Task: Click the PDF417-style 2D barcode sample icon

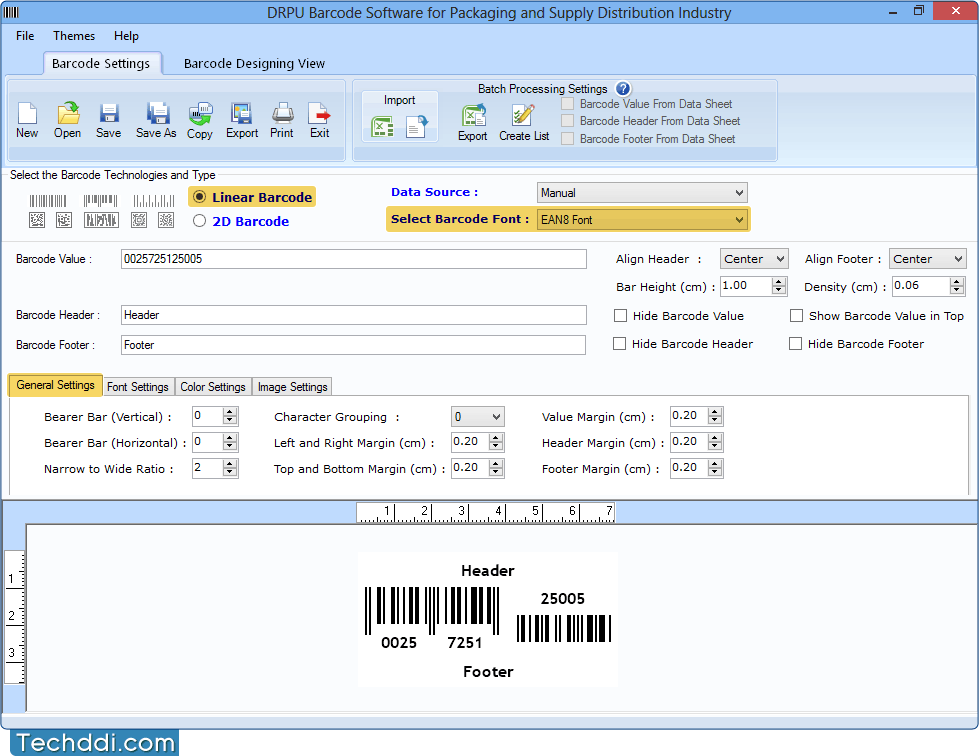Action: pyautogui.click(x=101, y=220)
